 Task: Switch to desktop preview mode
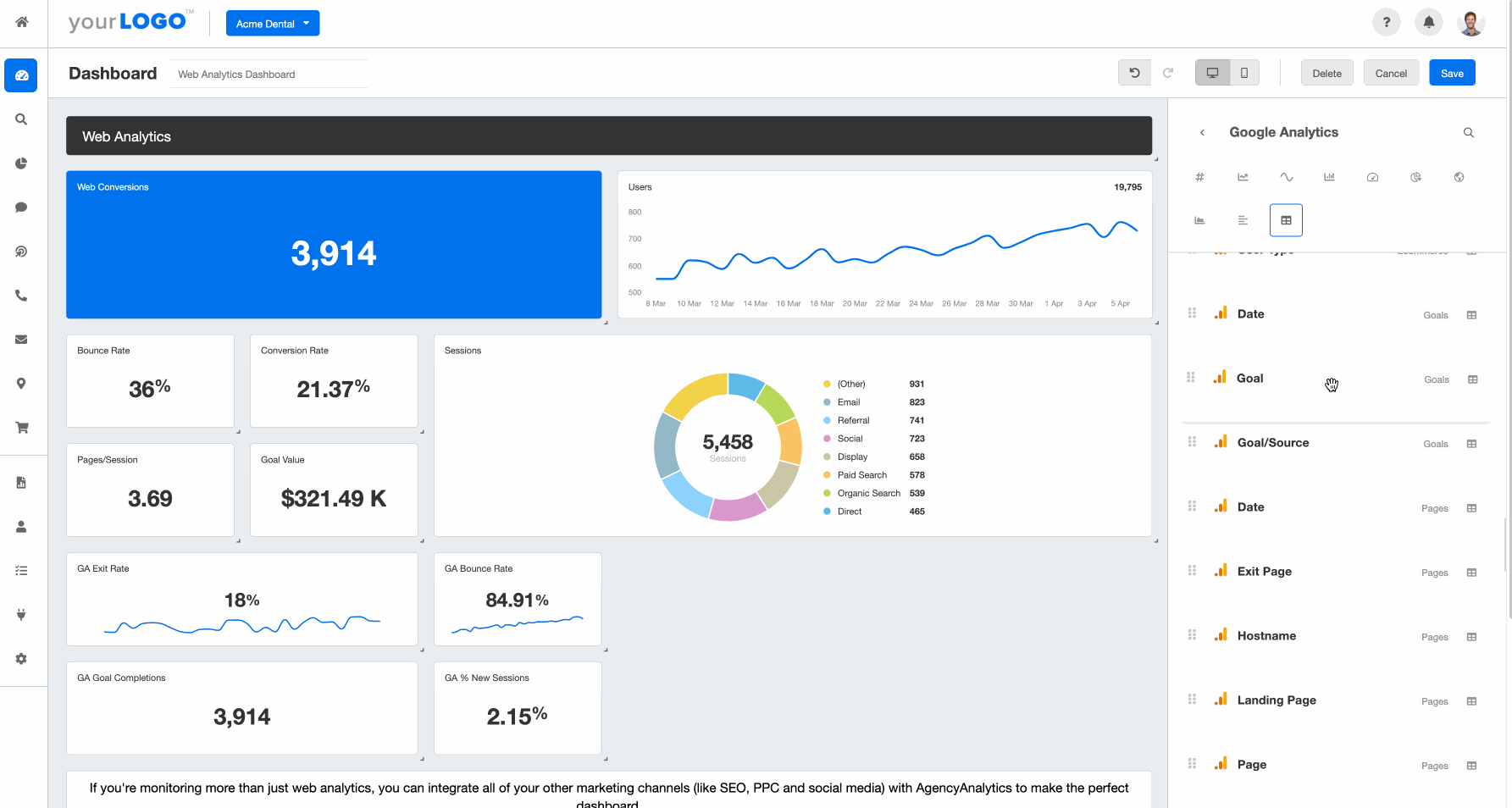click(1212, 72)
